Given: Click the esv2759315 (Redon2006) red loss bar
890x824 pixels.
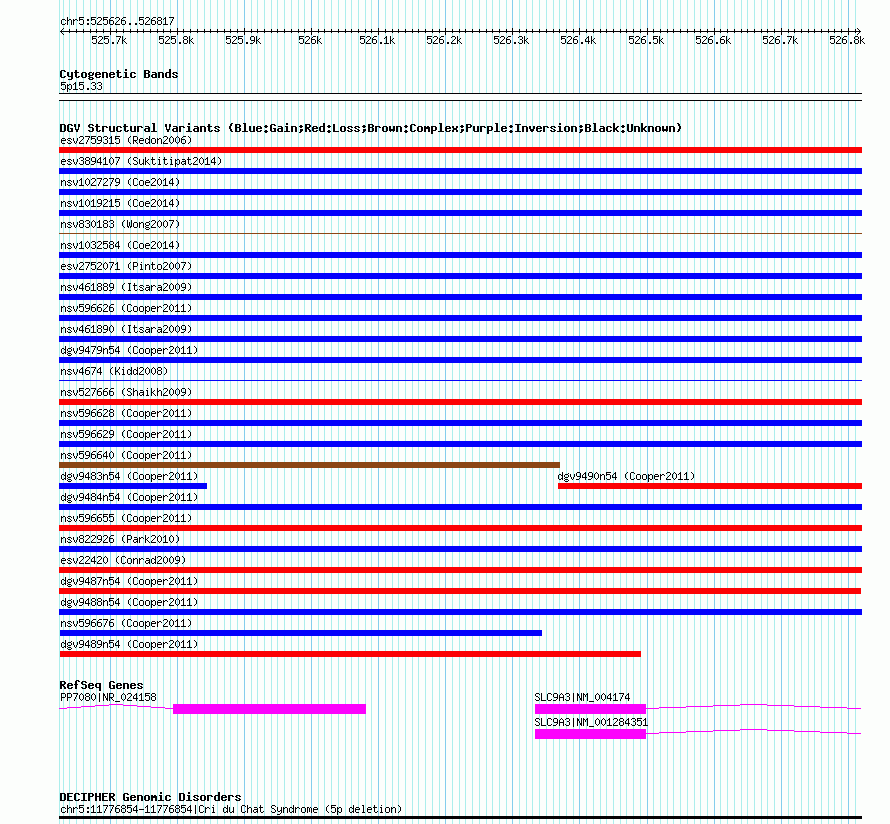Looking at the screenshot, I should click(x=460, y=150).
